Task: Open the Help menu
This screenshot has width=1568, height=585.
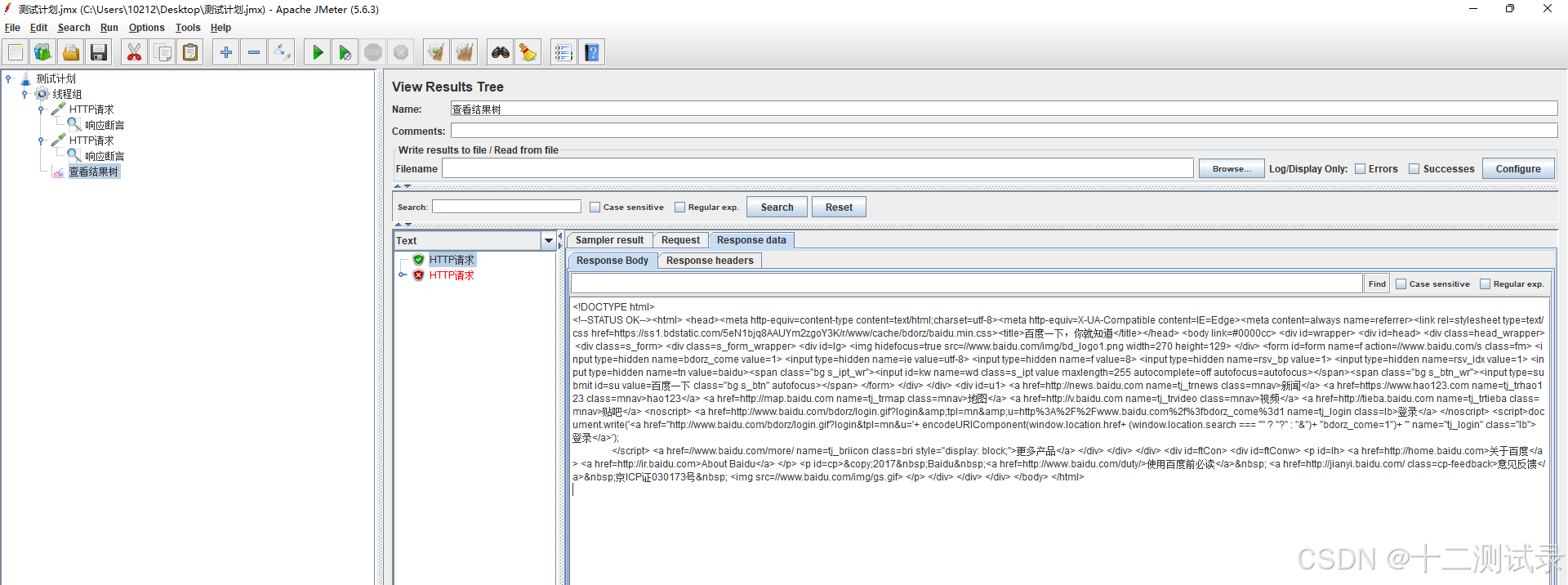Action: (220, 28)
